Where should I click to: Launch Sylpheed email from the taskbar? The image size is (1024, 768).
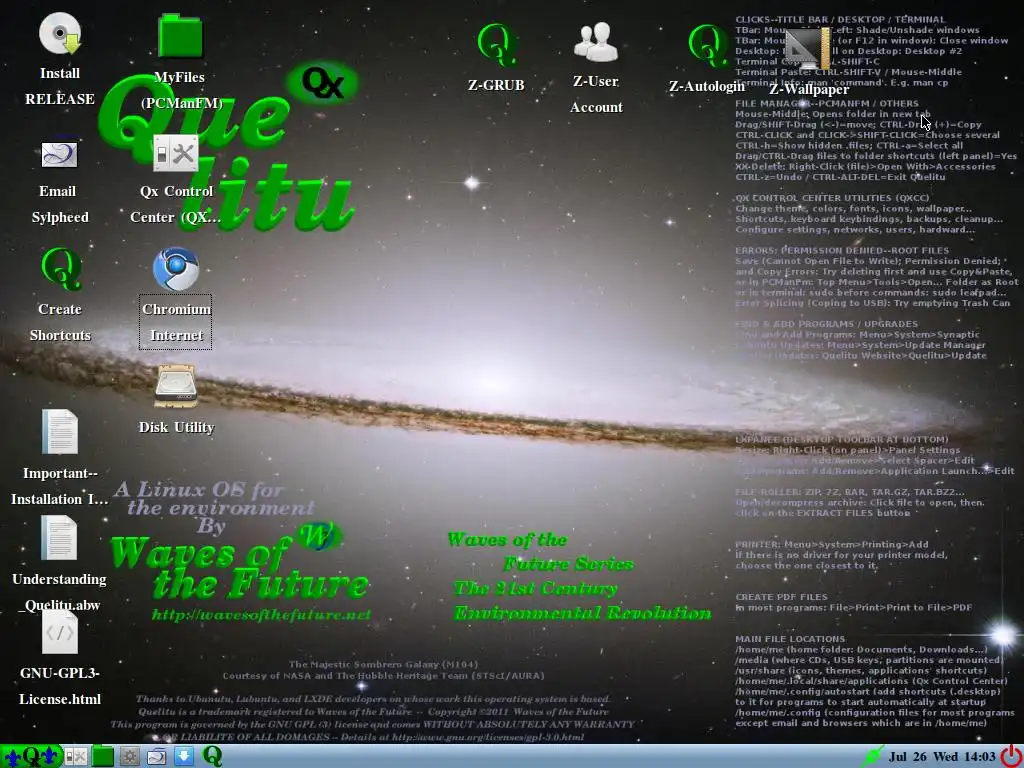pos(156,757)
